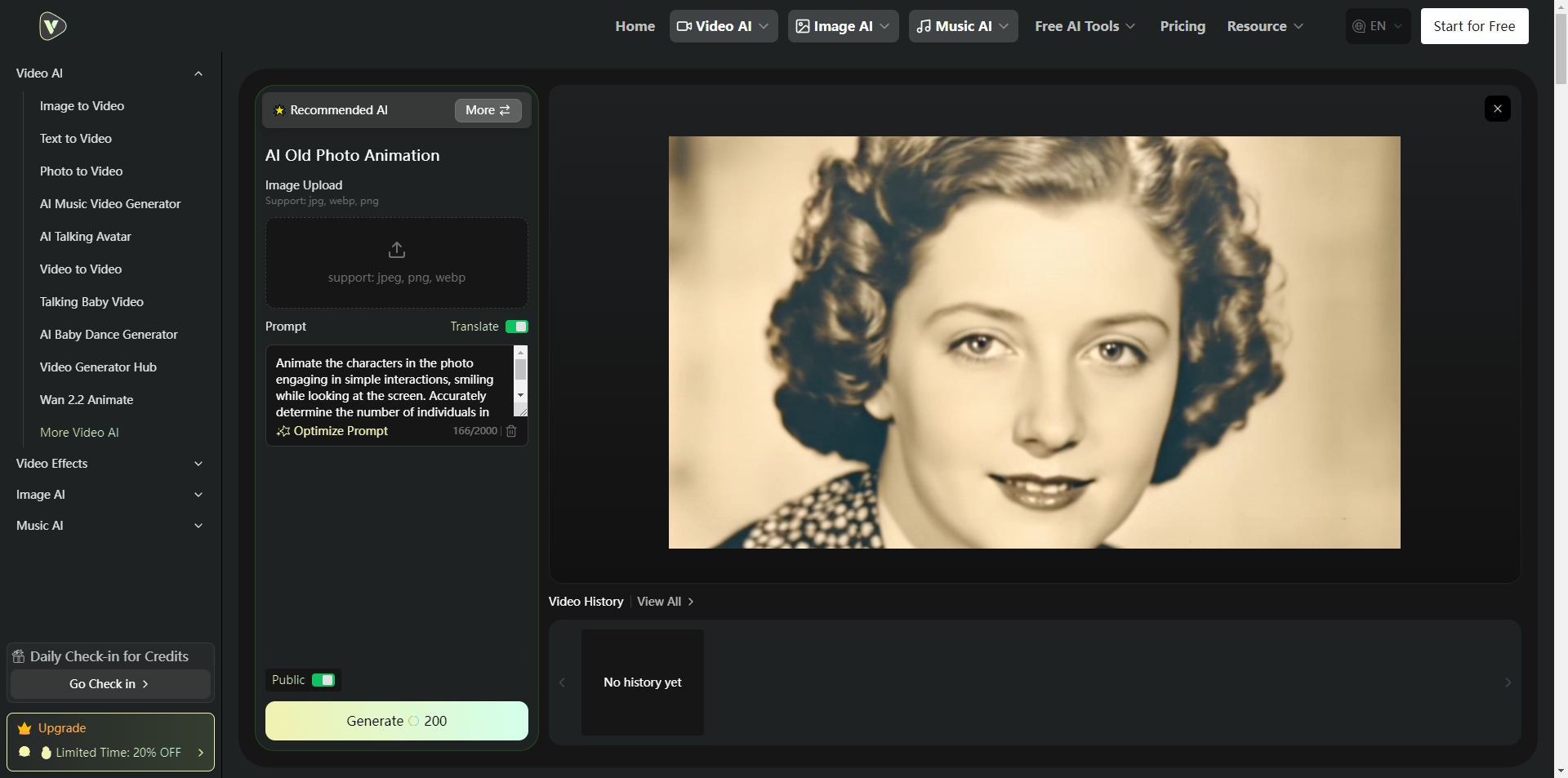
Task: Expand the Video Effects sidebar section
Action: coord(109,464)
